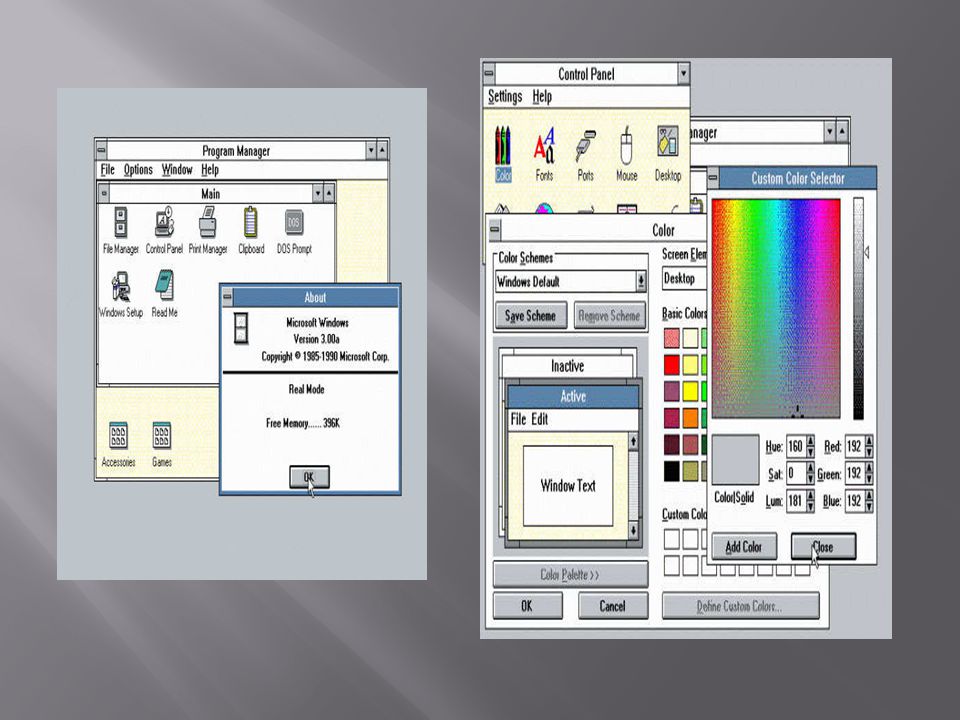Click Close in Custom Color Selector

pyautogui.click(x=823, y=546)
